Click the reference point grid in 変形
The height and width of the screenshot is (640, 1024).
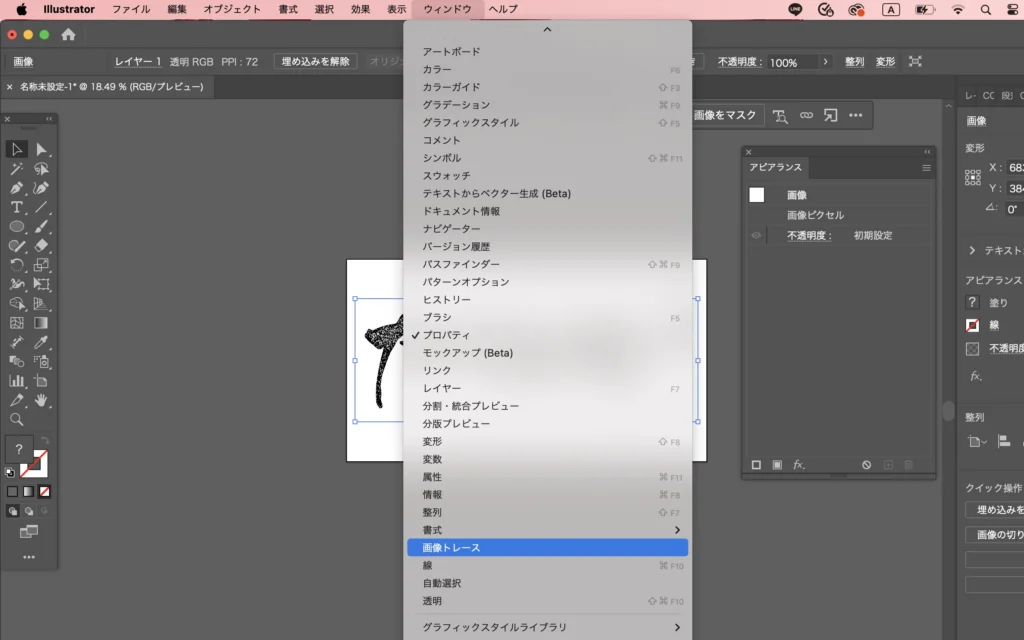coord(972,177)
